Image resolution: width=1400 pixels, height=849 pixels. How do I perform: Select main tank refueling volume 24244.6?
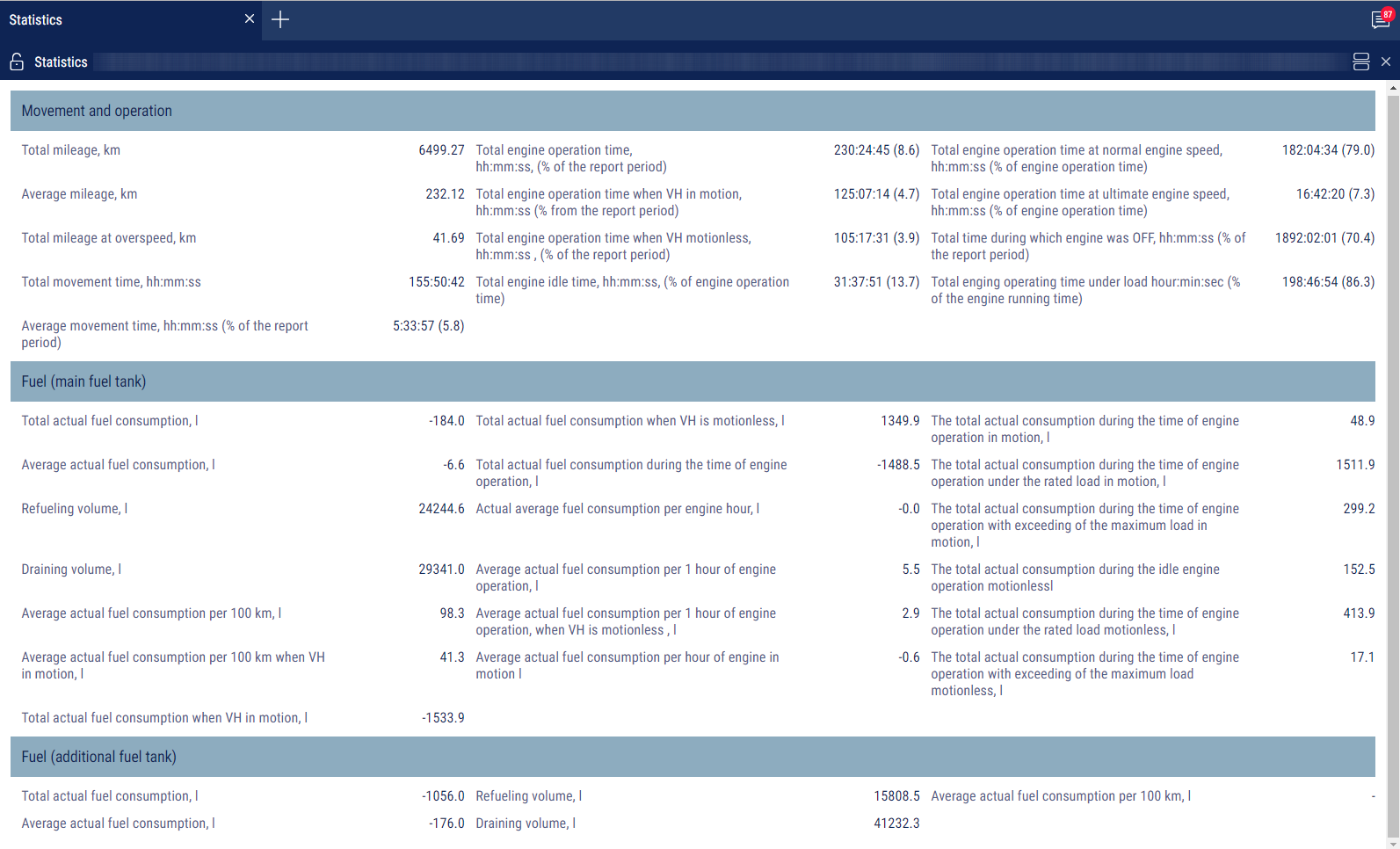441,509
